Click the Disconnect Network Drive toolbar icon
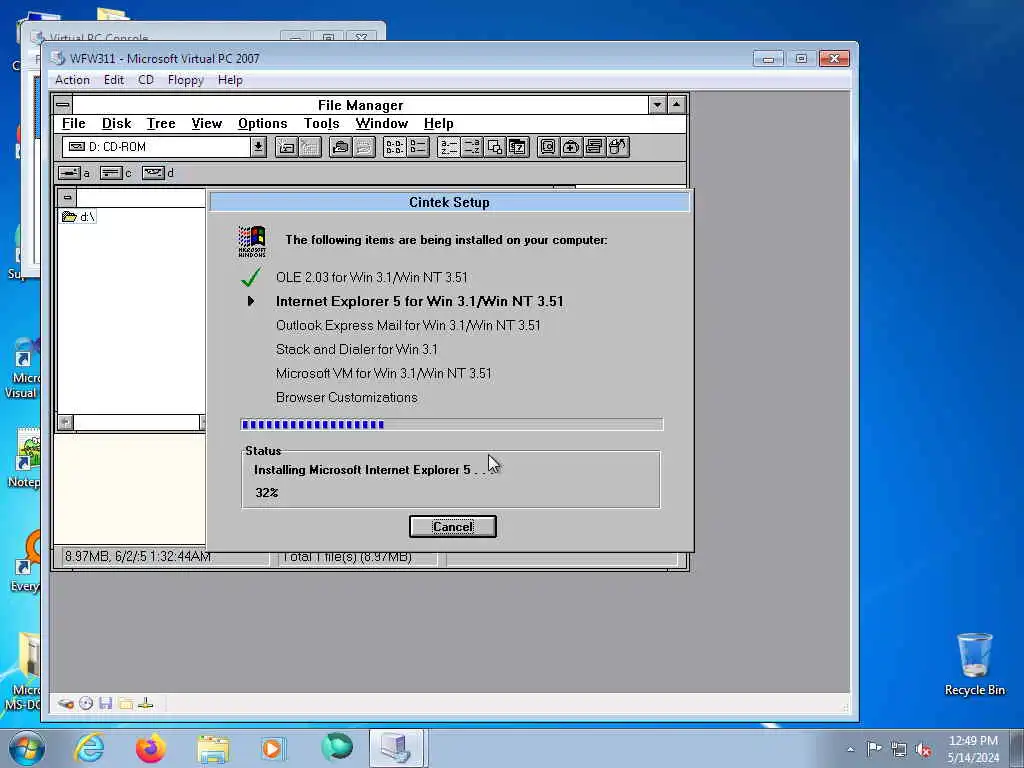The width and height of the screenshot is (1024, 768). point(310,147)
